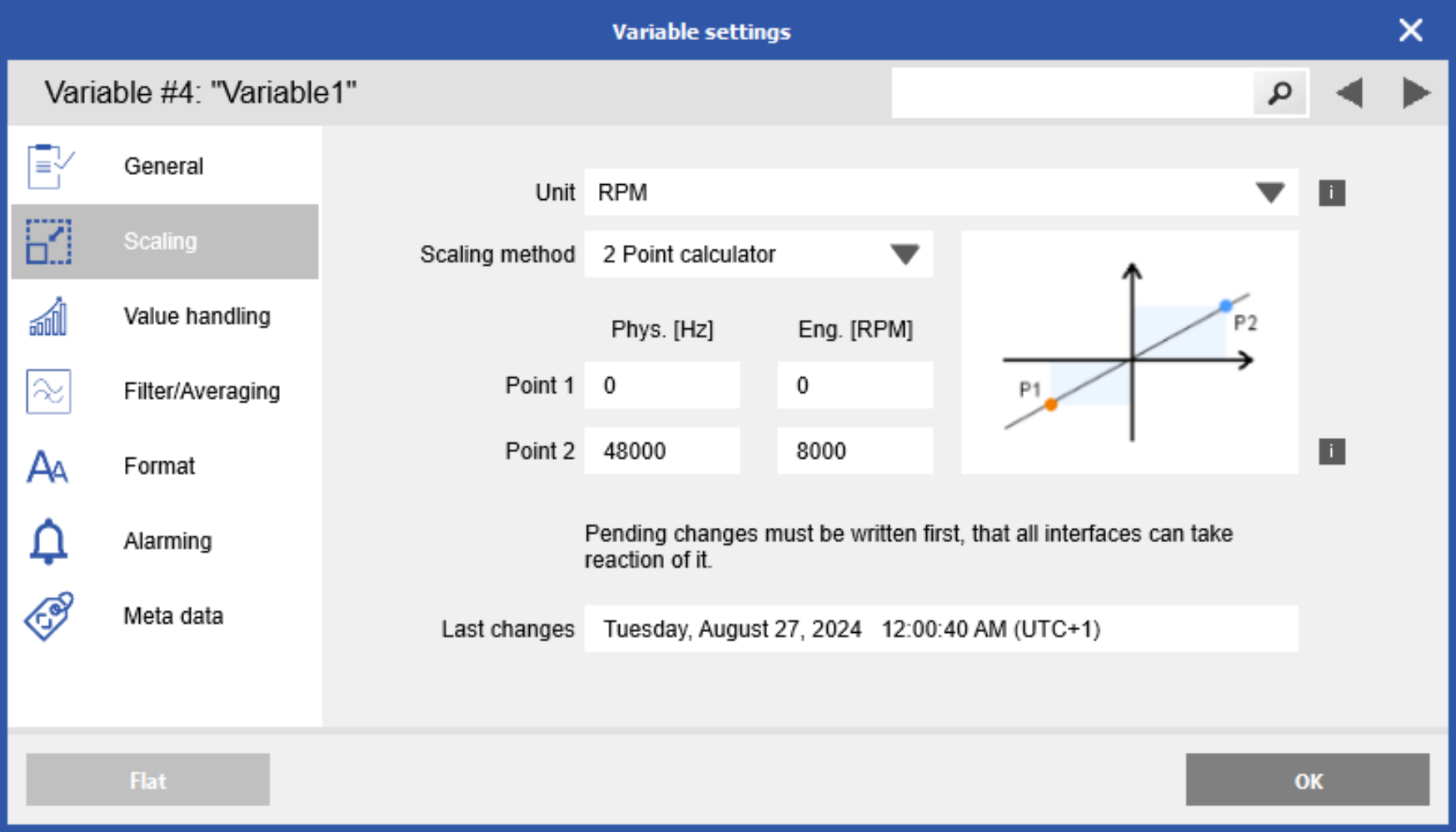Select the Filter/Averaging wave icon

[x=47, y=391]
